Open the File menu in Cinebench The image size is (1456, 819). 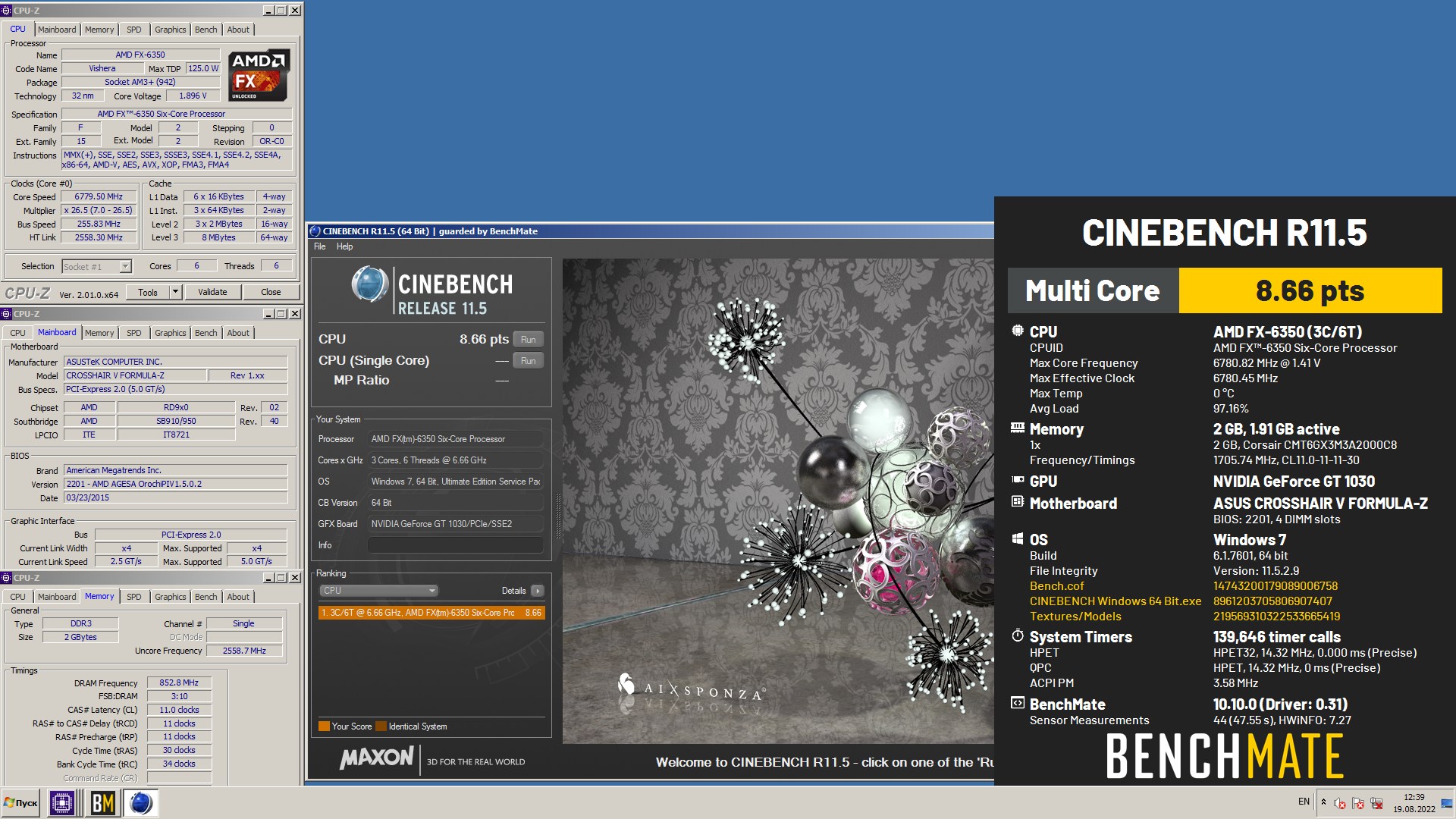click(x=320, y=246)
